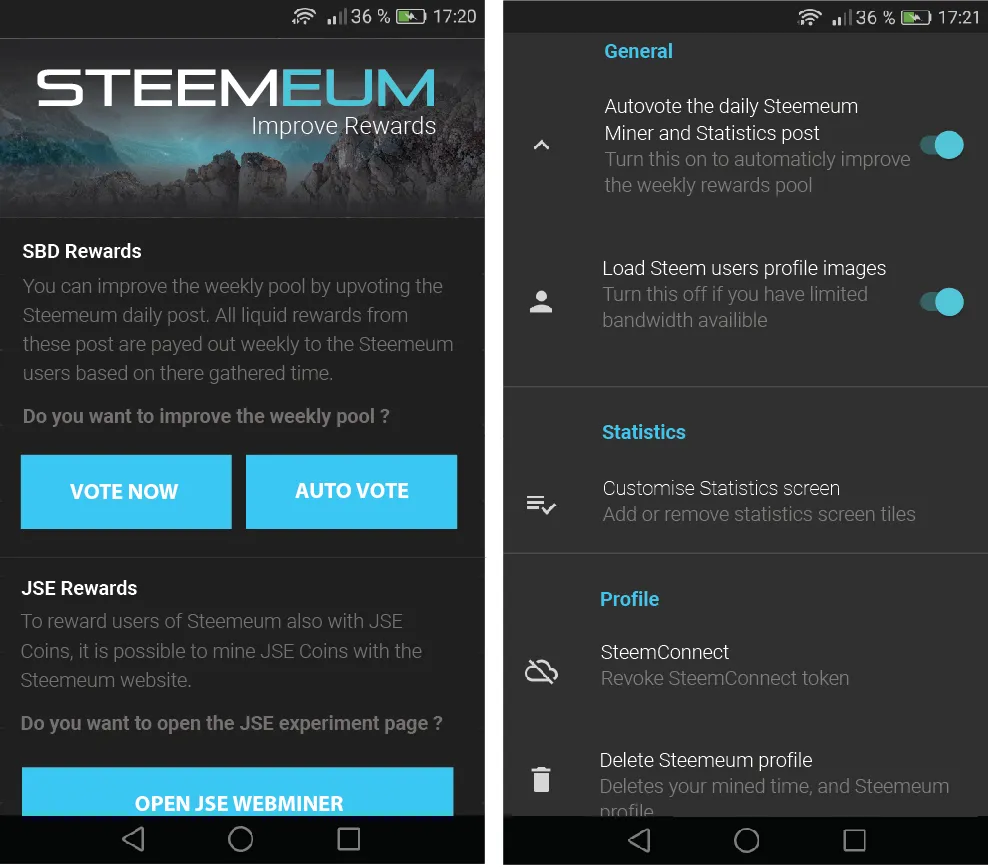The height and width of the screenshot is (867, 988).
Task: Tap the back triangle in left phone navigation
Action: click(134, 839)
